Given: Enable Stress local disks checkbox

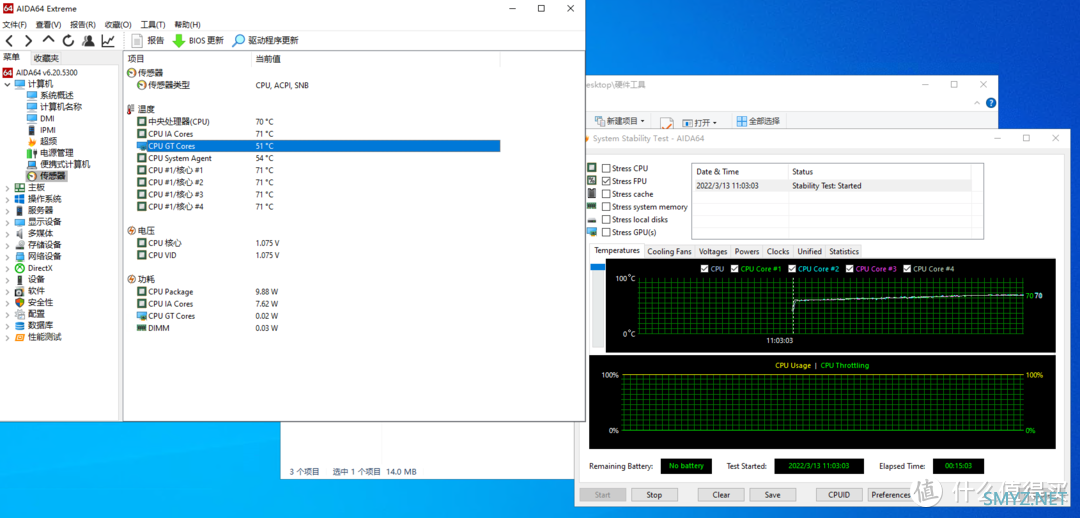Looking at the screenshot, I should pos(606,220).
